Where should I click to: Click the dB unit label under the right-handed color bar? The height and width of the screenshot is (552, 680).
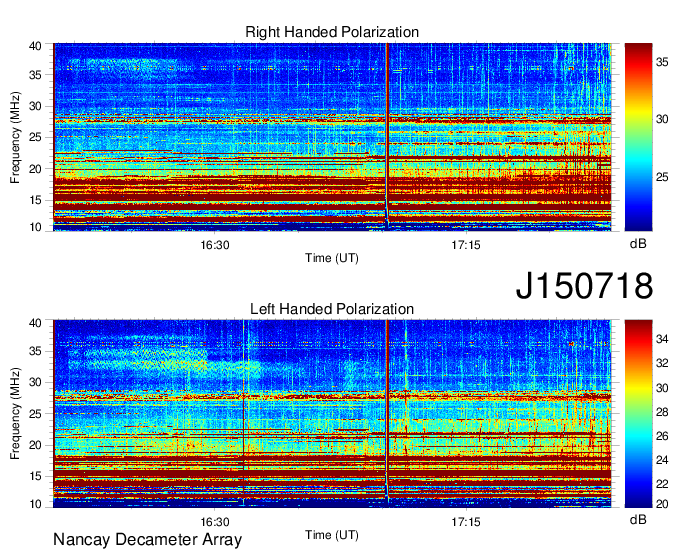tap(638, 244)
